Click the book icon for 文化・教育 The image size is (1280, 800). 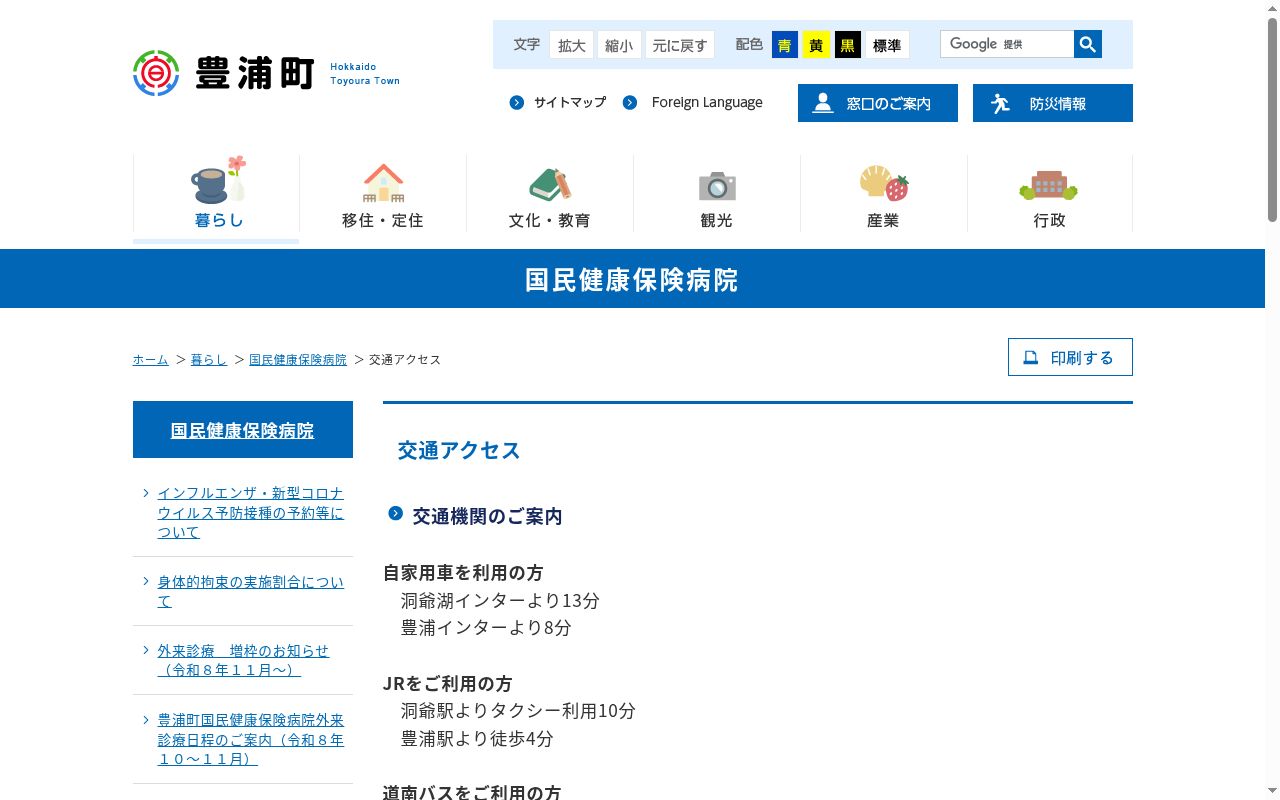pyautogui.click(x=550, y=184)
